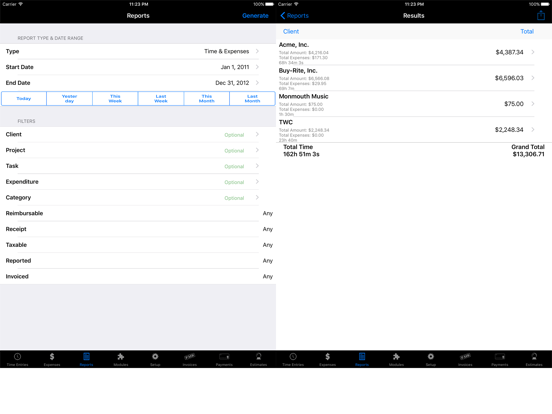The image size is (552, 414).
Task: Open Time Entries tab on Reports screen
Action: pos(17,359)
